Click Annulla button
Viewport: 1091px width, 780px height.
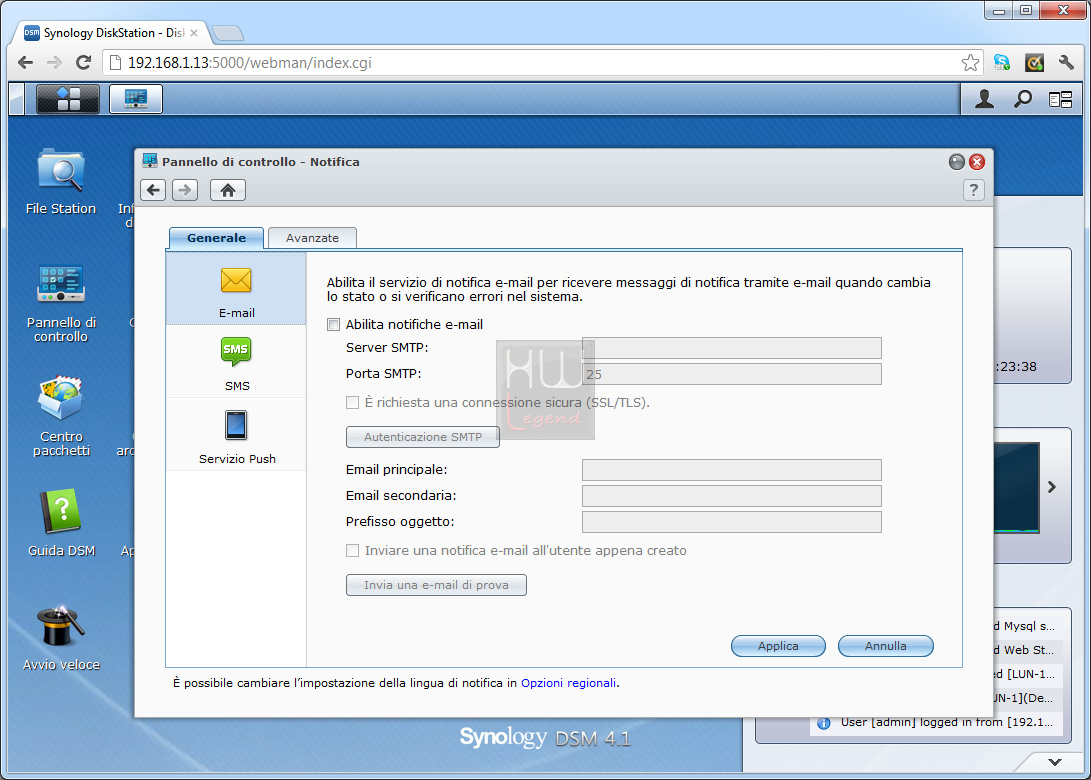(x=886, y=646)
